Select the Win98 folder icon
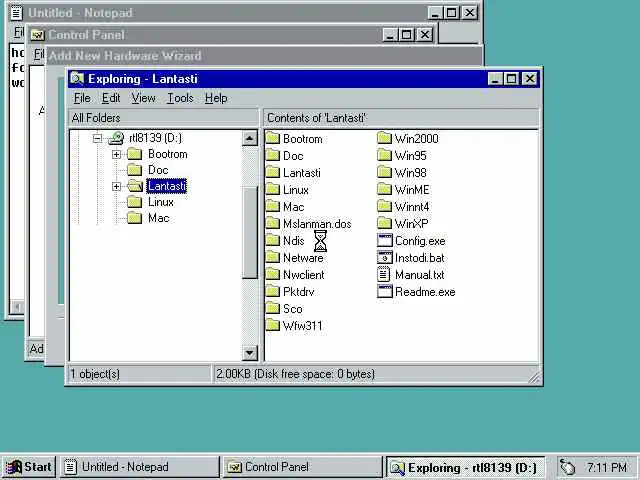Viewport: 640px width, 480px height. pos(384,173)
